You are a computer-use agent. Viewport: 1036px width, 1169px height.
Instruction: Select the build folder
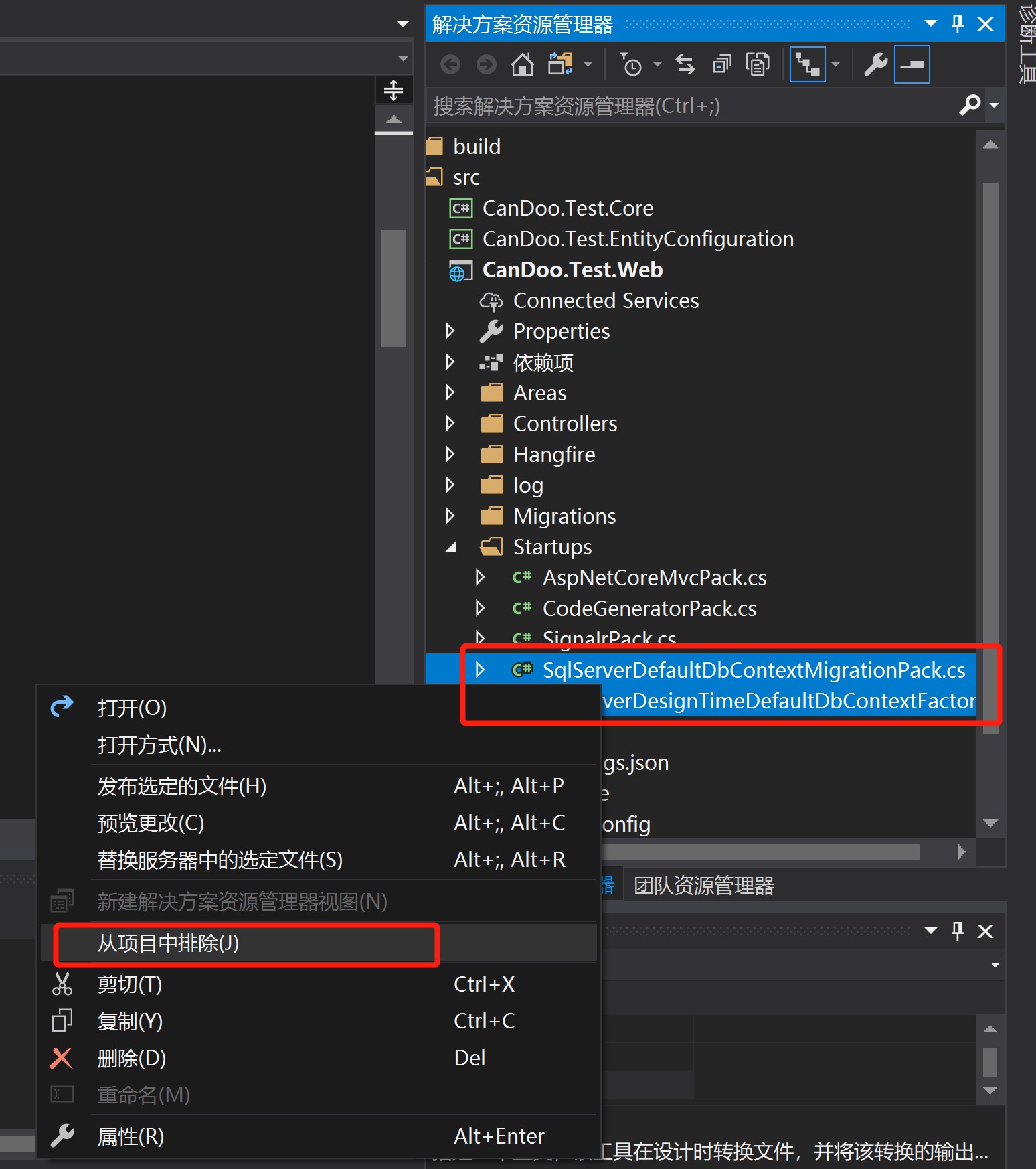coord(477,147)
